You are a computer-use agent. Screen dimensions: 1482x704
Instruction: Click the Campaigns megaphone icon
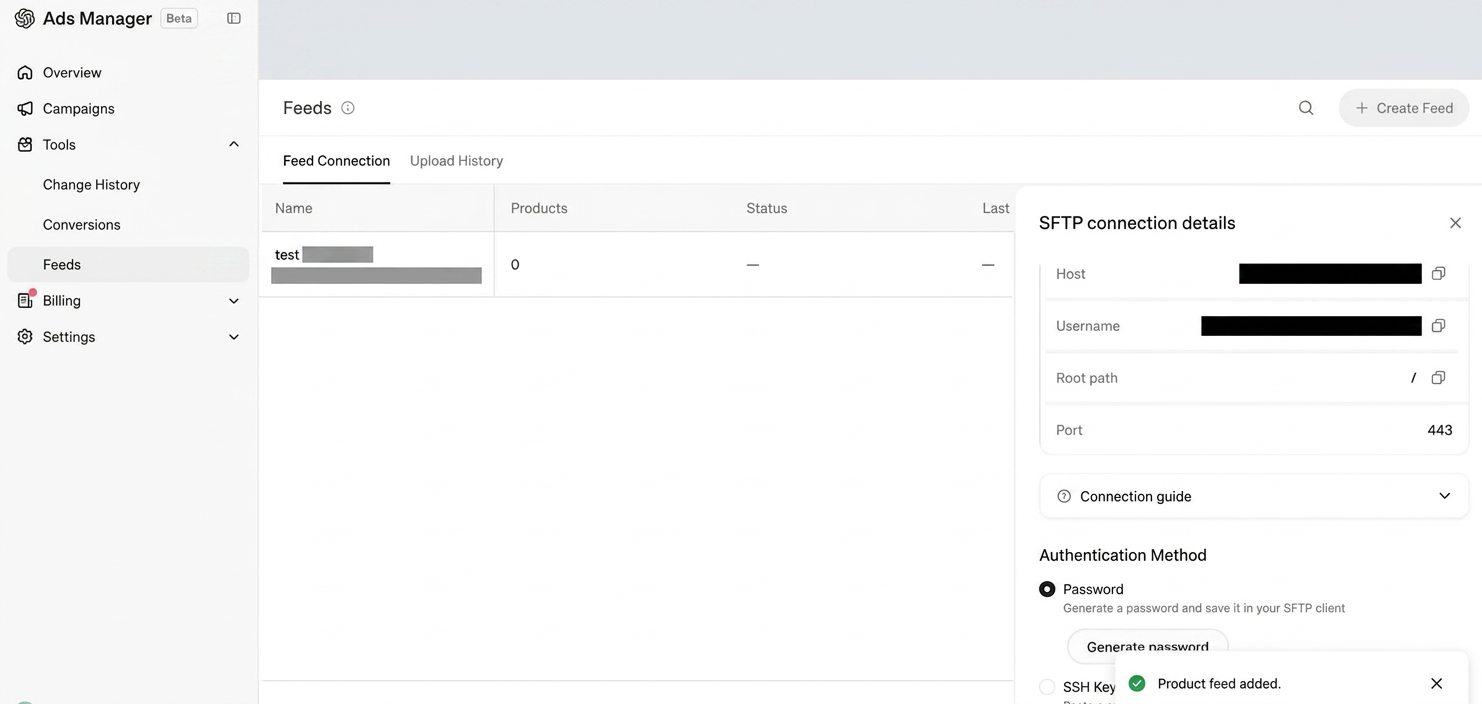25,108
